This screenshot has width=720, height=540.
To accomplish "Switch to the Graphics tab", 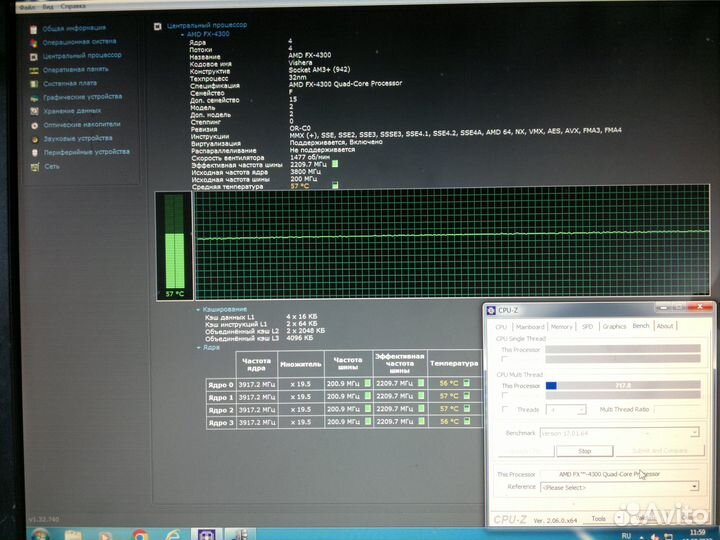I will click(614, 326).
